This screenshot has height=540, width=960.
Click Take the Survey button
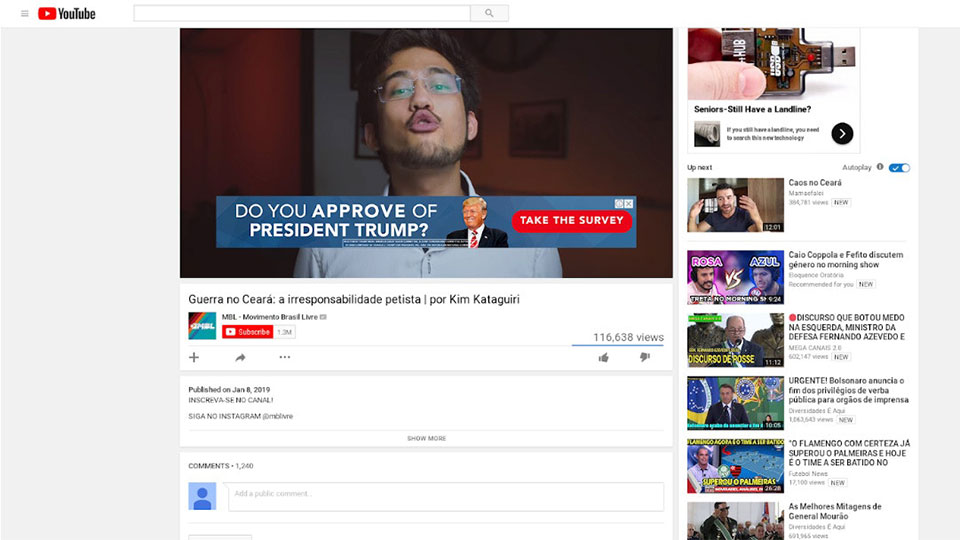point(571,220)
